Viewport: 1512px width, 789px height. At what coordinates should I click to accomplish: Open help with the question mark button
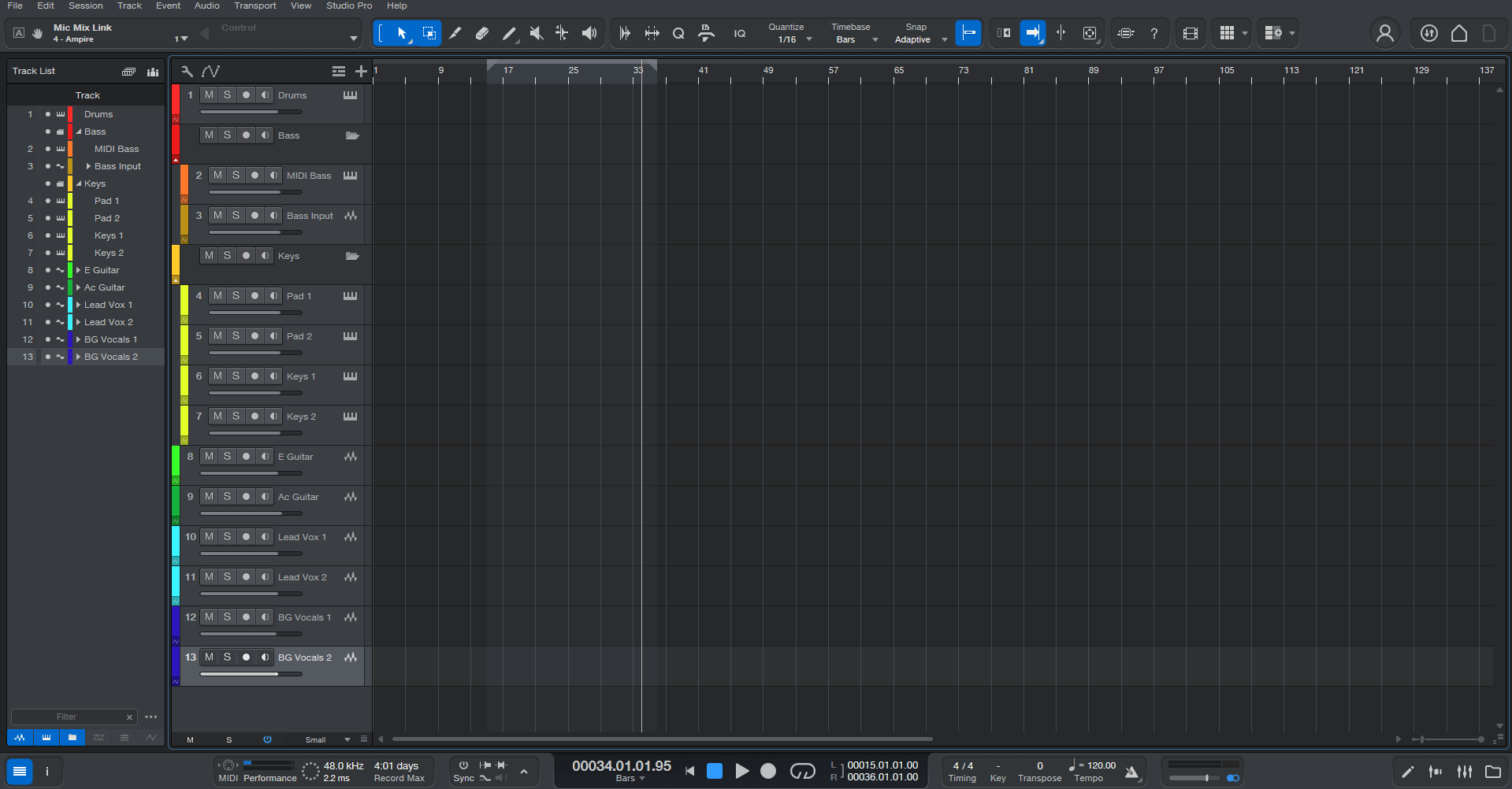point(1154,33)
